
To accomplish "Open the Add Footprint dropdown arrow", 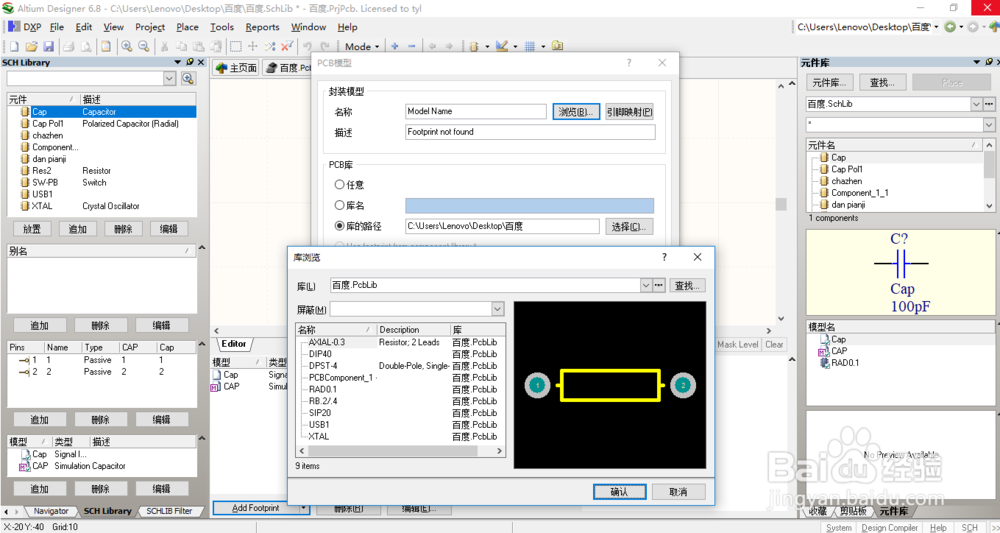I will (304, 508).
